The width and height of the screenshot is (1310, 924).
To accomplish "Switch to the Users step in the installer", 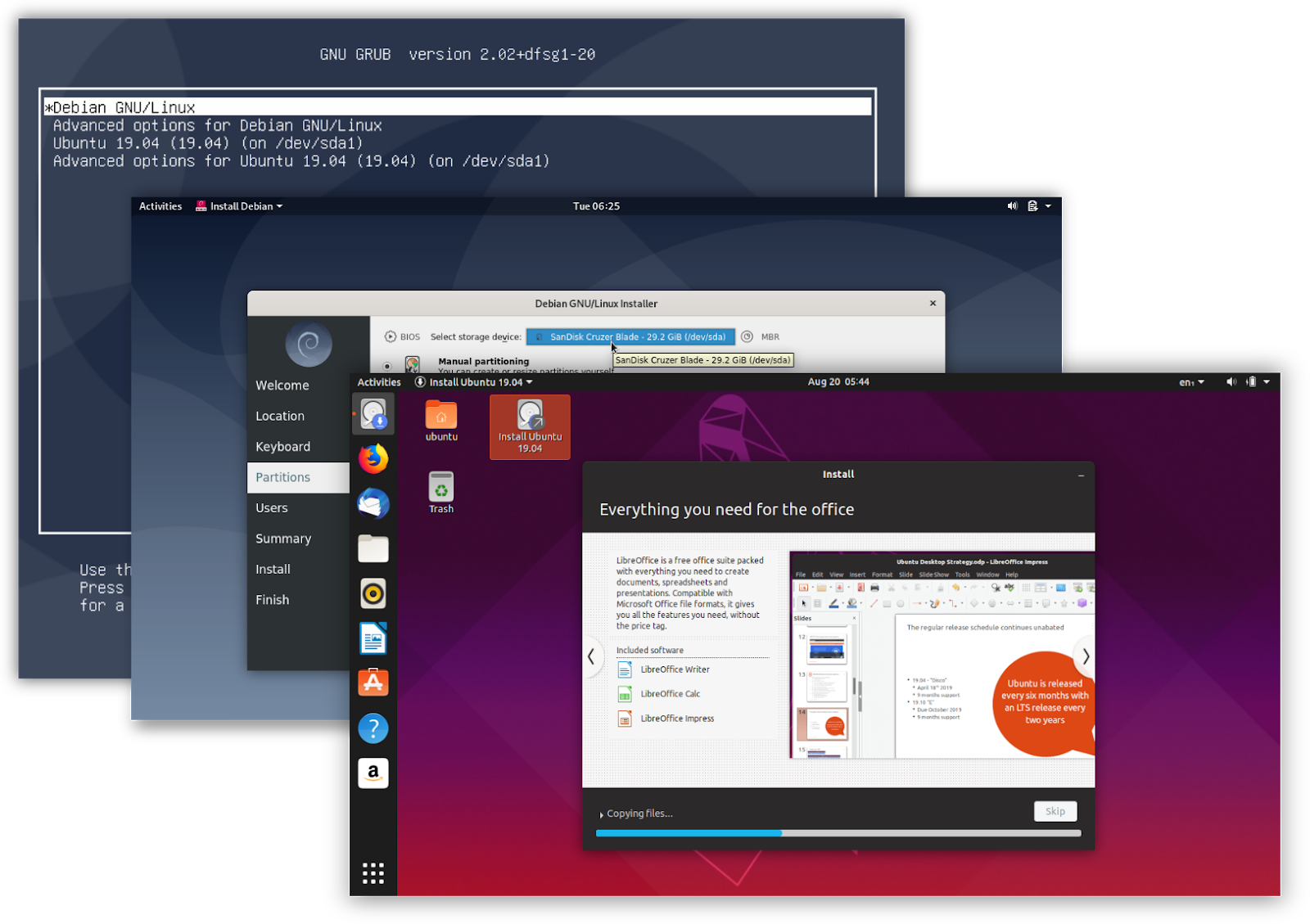I will pyautogui.click(x=272, y=507).
